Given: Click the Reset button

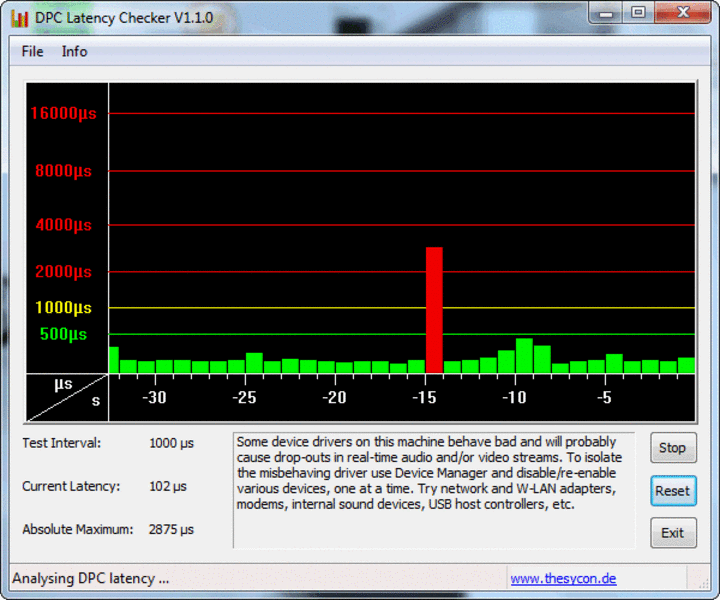Looking at the screenshot, I should pos(673,491).
